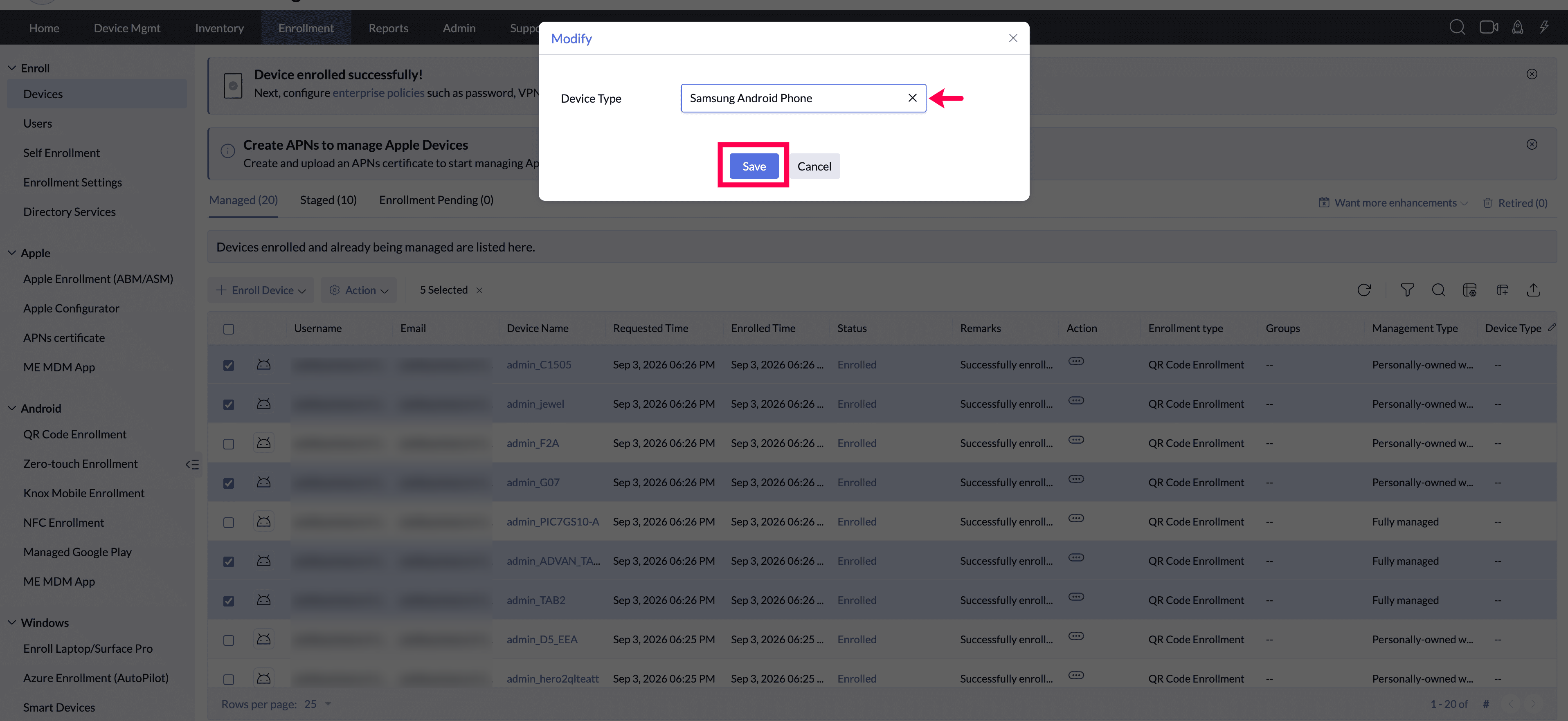Open the filter icon above the table
Image resolution: width=1568 pixels, height=721 pixels.
tap(1407, 290)
